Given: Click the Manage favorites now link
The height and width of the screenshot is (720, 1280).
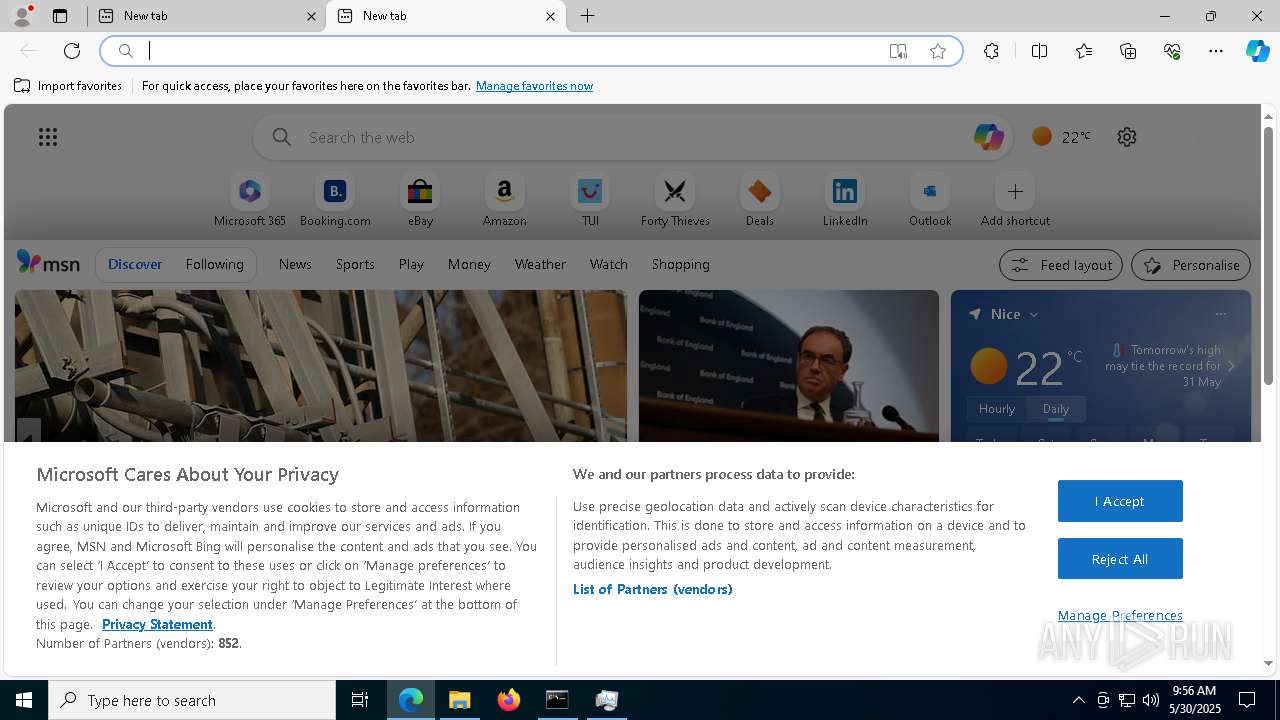Looking at the screenshot, I should pyautogui.click(x=534, y=86).
